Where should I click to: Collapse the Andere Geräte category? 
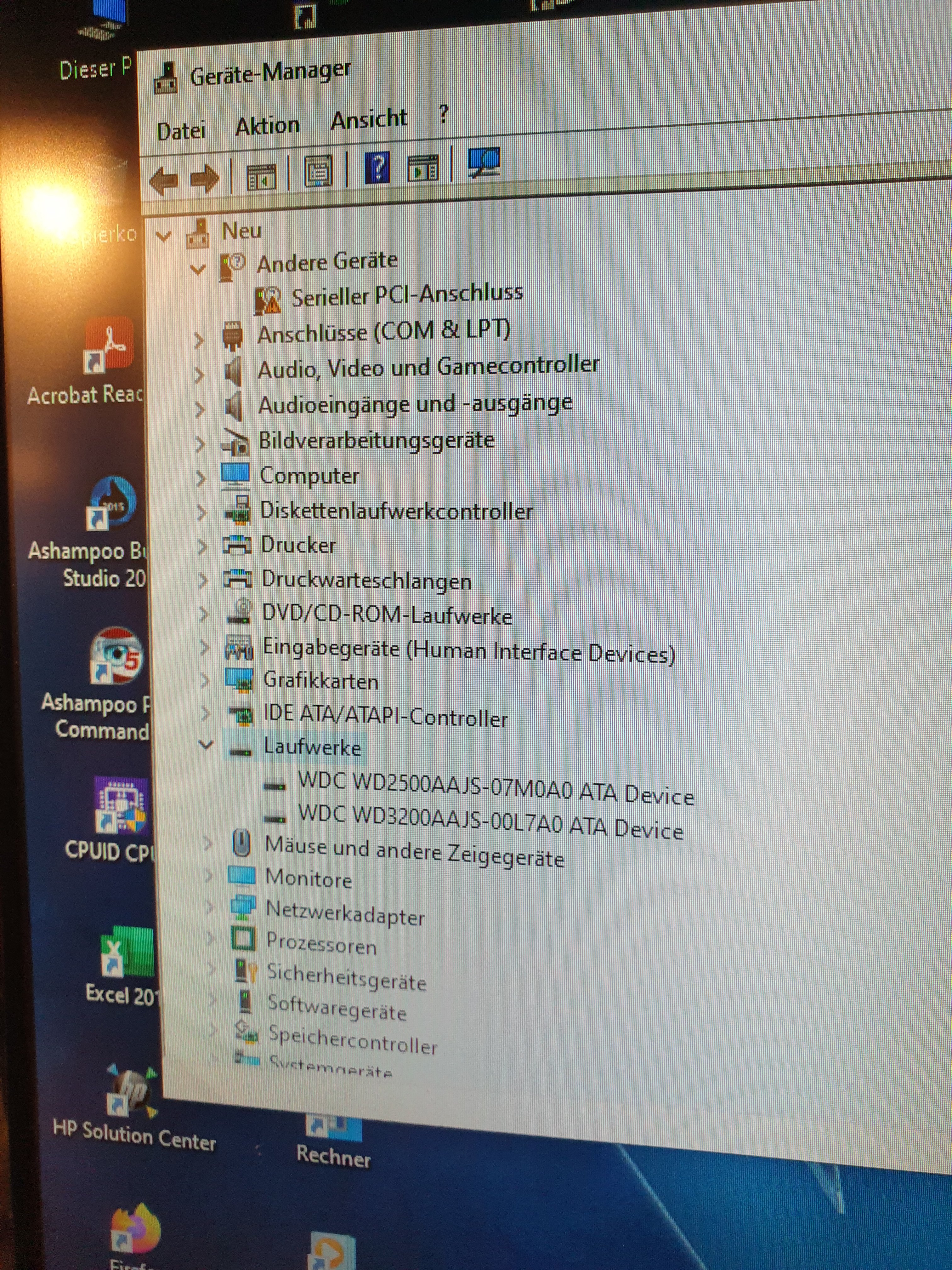(197, 269)
